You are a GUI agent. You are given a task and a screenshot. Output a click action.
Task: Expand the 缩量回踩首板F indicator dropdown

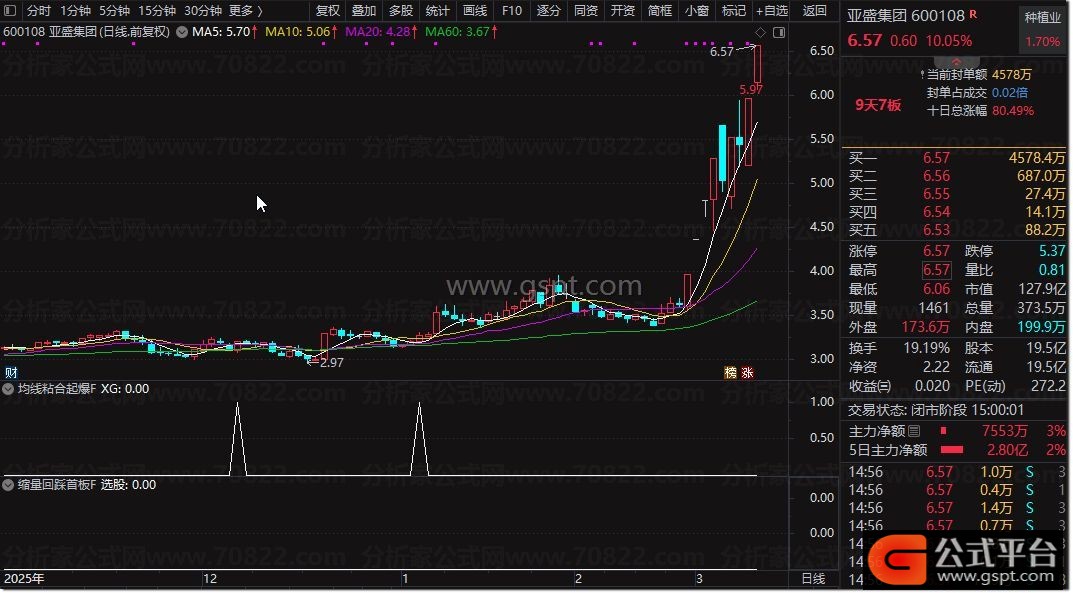(10, 485)
